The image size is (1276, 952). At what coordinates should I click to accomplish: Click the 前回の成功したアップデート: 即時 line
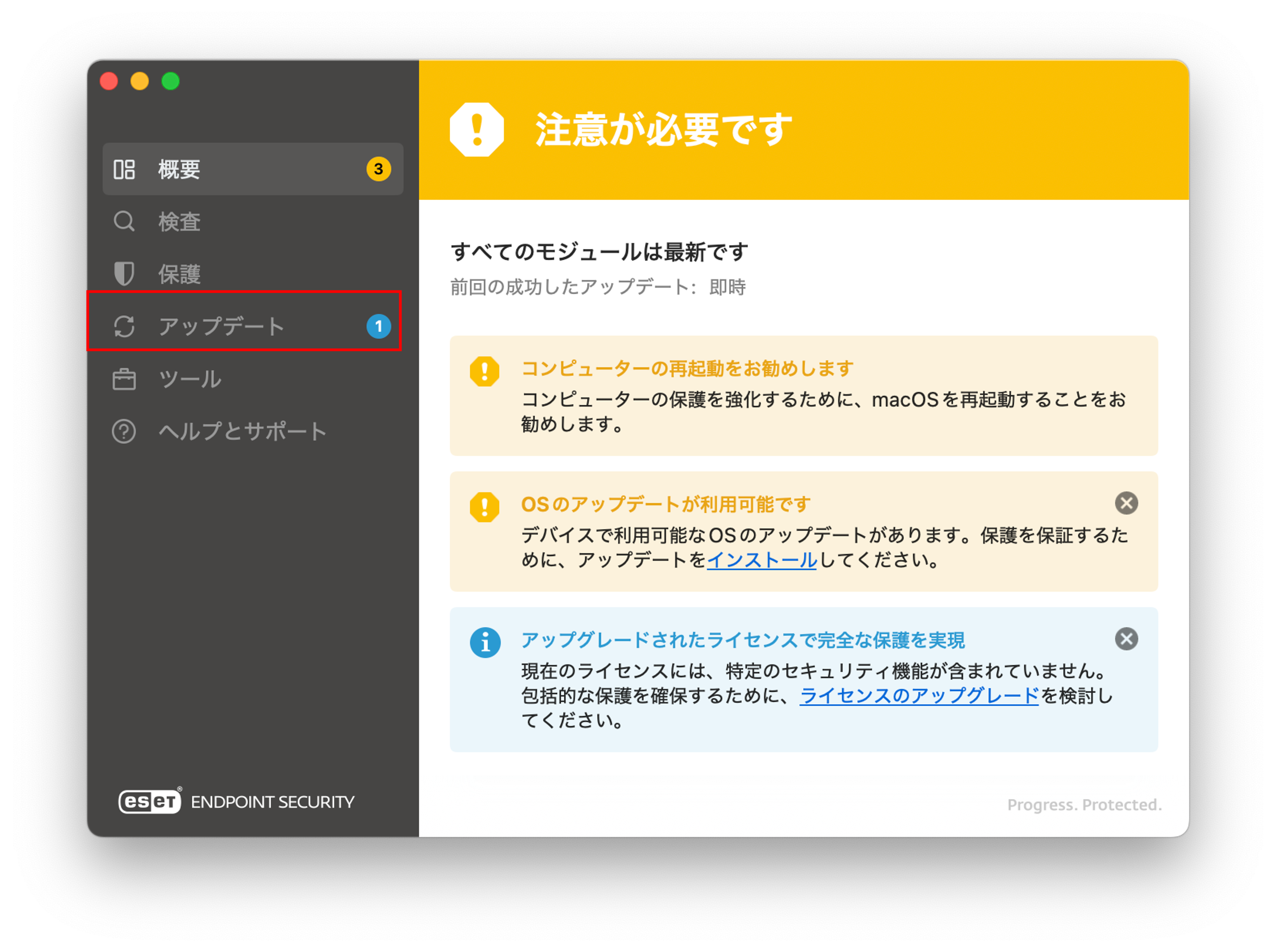(x=598, y=287)
